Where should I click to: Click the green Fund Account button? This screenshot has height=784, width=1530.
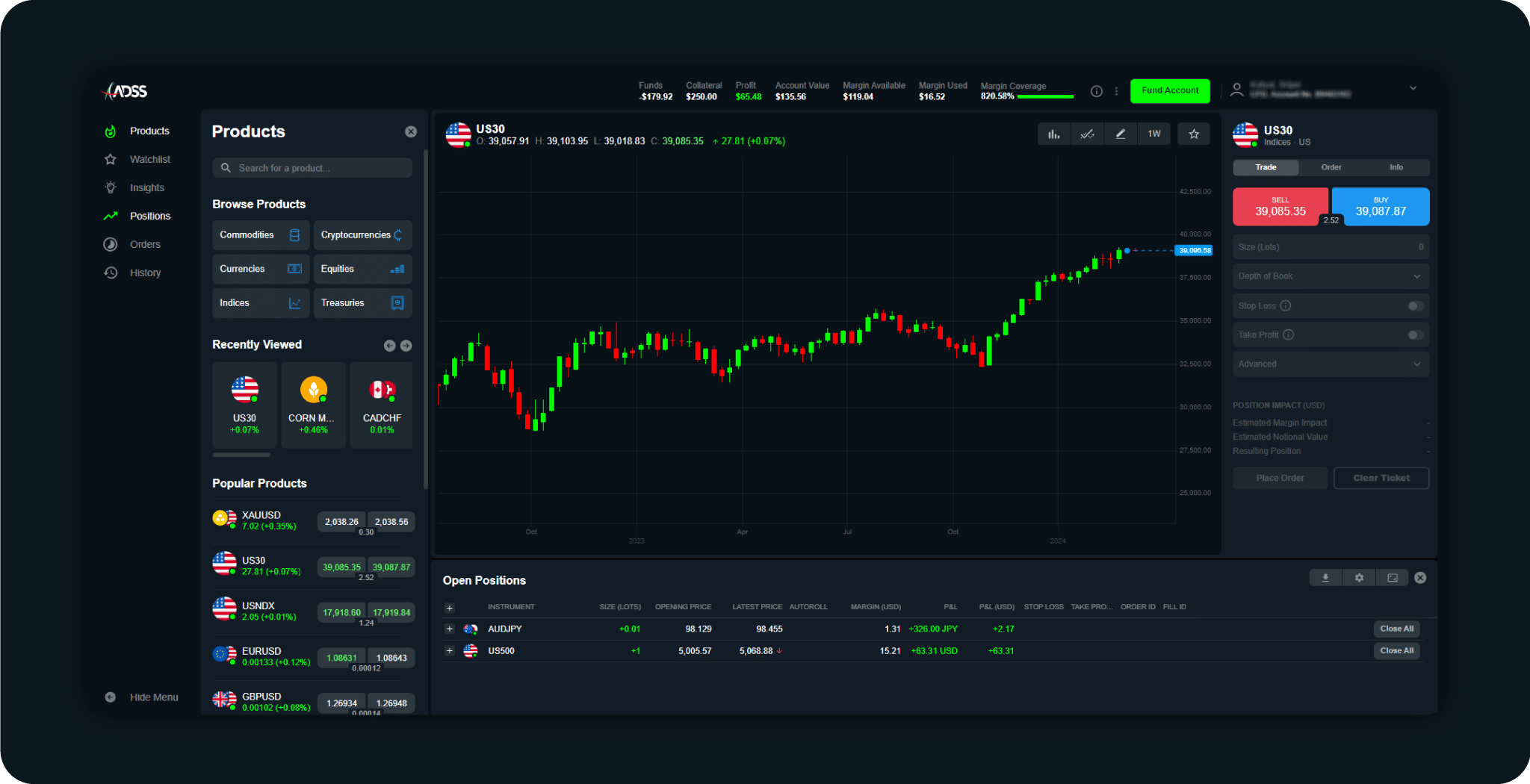click(1169, 91)
